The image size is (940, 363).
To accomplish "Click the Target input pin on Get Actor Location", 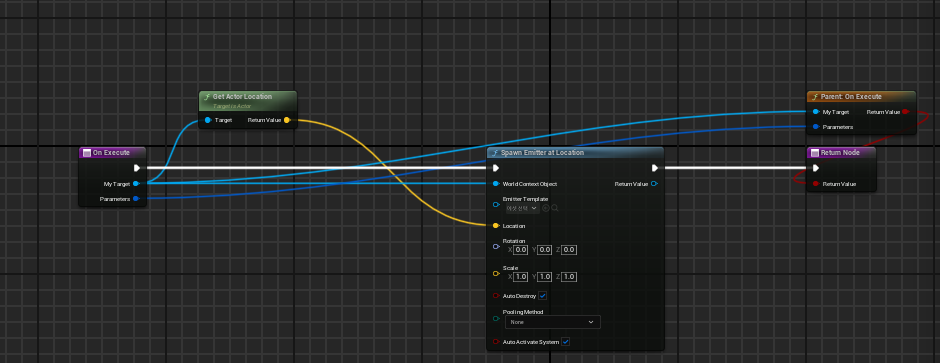I will click(207, 120).
